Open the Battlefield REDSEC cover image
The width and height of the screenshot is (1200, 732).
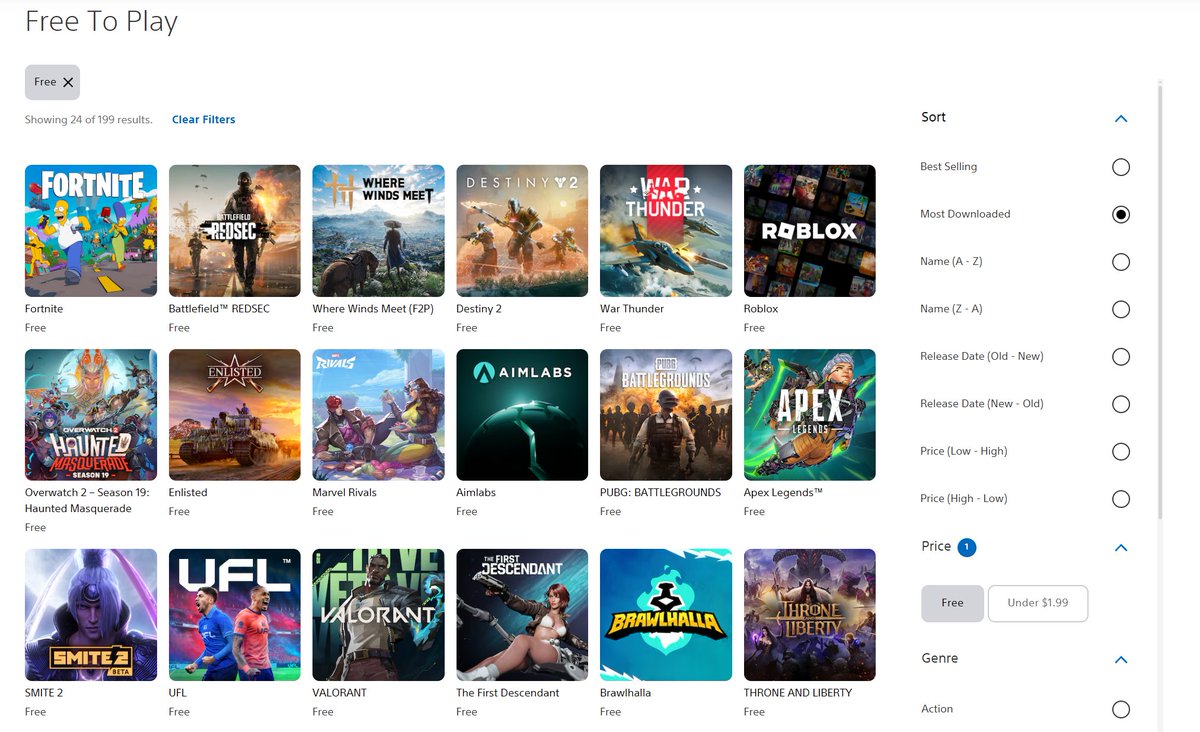pyautogui.click(x=235, y=231)
